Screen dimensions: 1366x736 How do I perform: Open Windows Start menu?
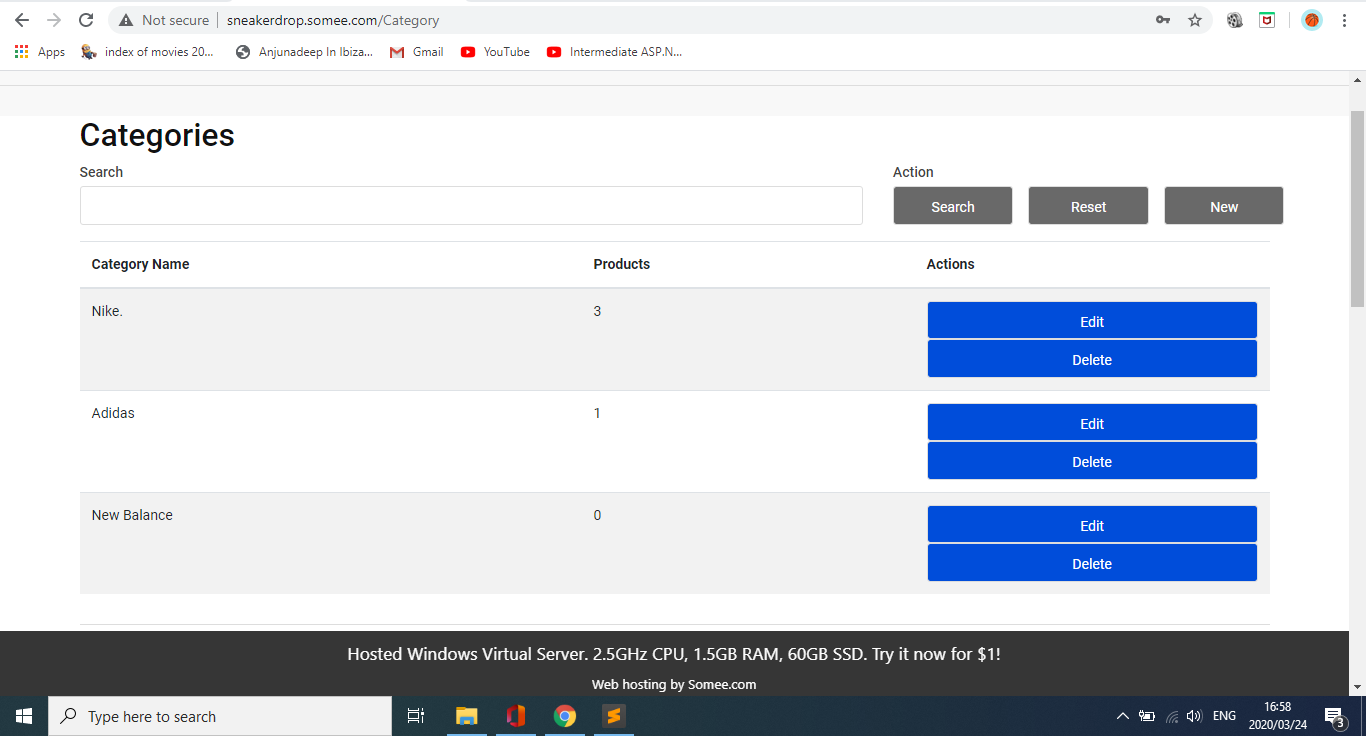coord(24,716)
